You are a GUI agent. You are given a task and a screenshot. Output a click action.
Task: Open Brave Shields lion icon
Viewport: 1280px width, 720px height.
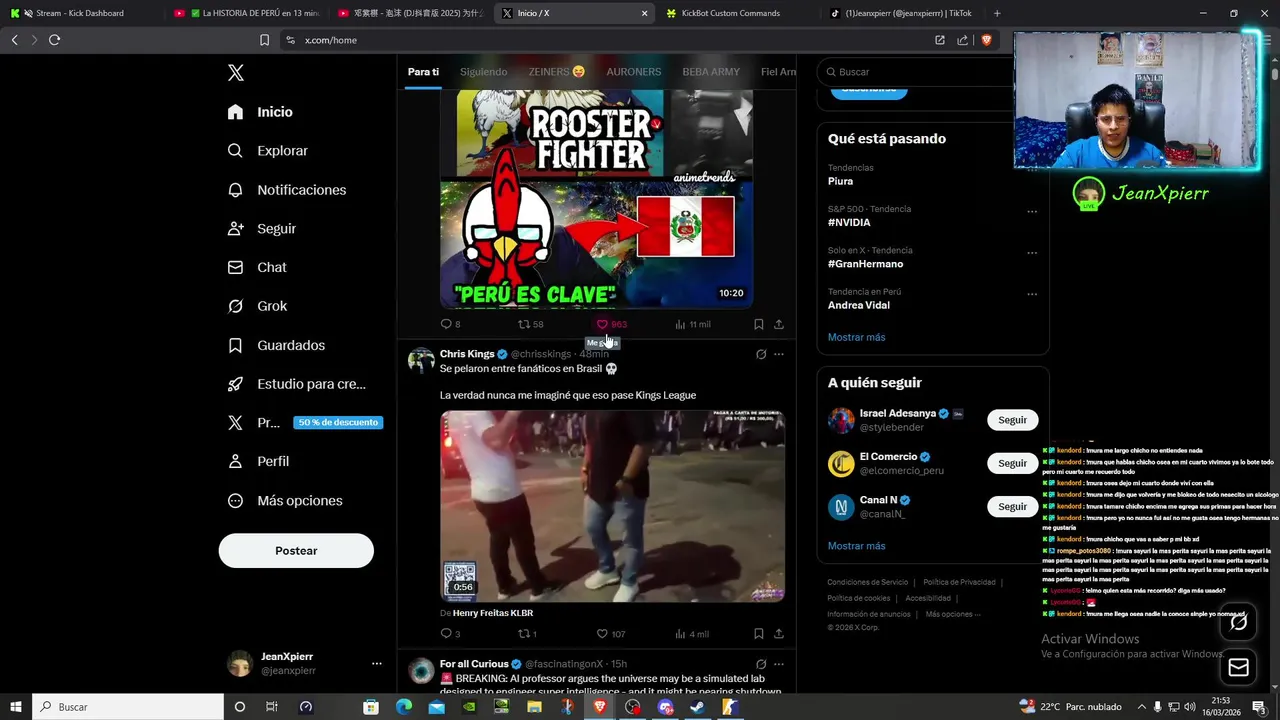[x=986, y=40]
